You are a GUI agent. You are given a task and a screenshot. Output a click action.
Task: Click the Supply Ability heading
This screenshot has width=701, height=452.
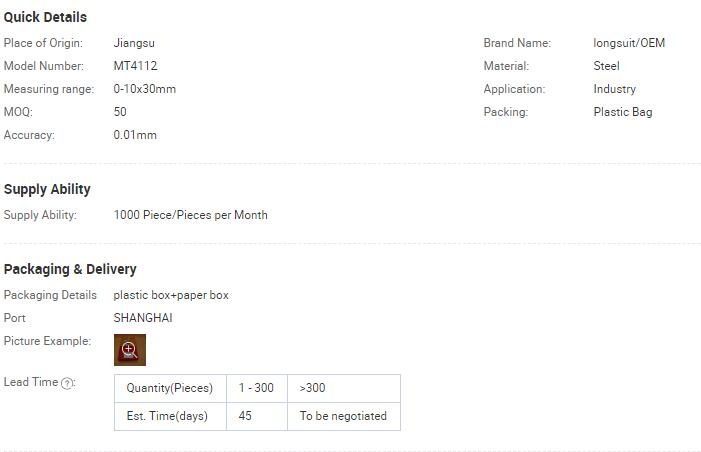pos(47,189)
